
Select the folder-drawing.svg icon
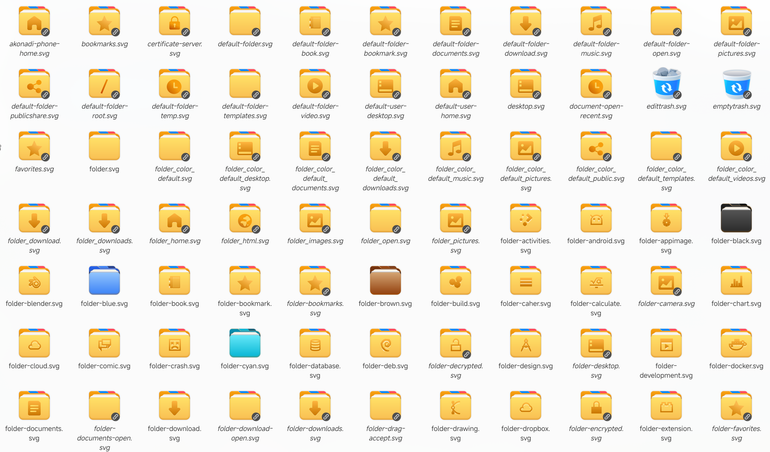point(455,406)
